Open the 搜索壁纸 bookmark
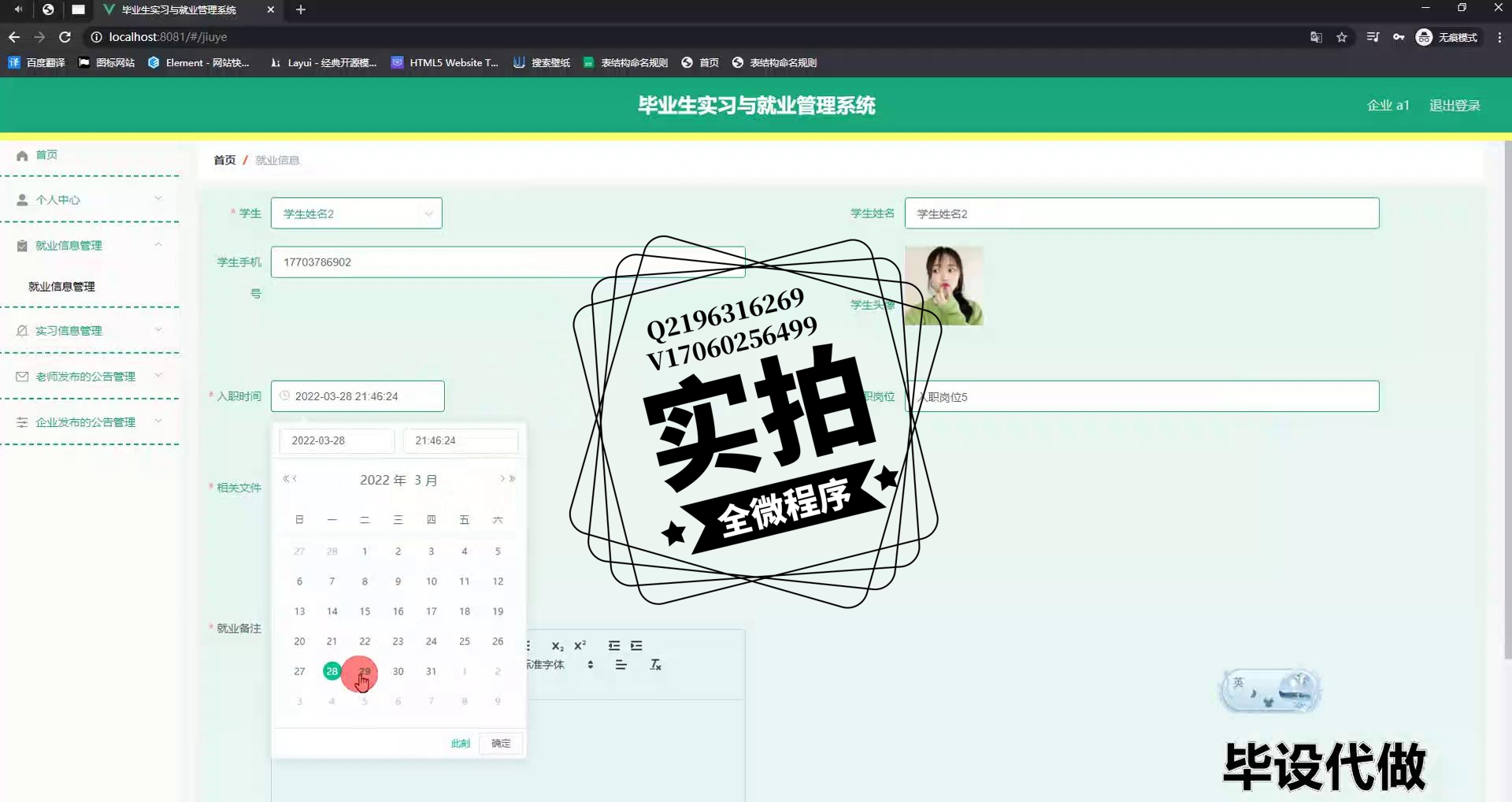Image resolution: width=1512 pixels, height=802 pixels. [542, 62]
